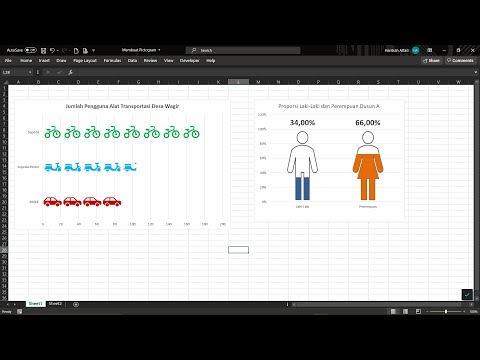Switch to Sheet2 tab

[55, 304]
